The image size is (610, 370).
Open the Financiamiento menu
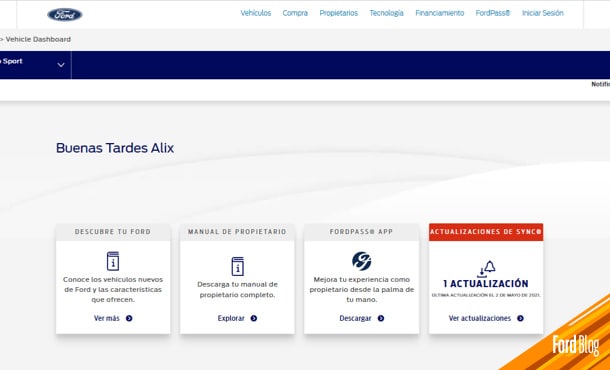440,13
